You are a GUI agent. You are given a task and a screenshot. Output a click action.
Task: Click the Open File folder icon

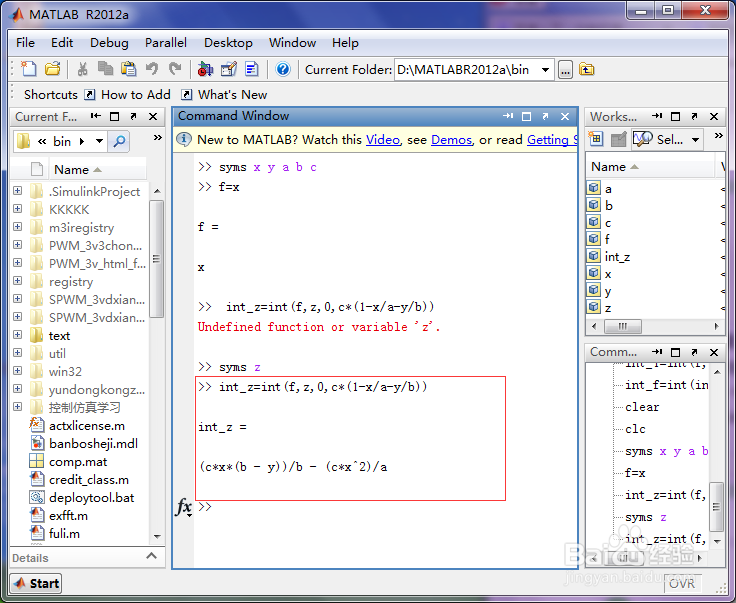click(53, 69)
